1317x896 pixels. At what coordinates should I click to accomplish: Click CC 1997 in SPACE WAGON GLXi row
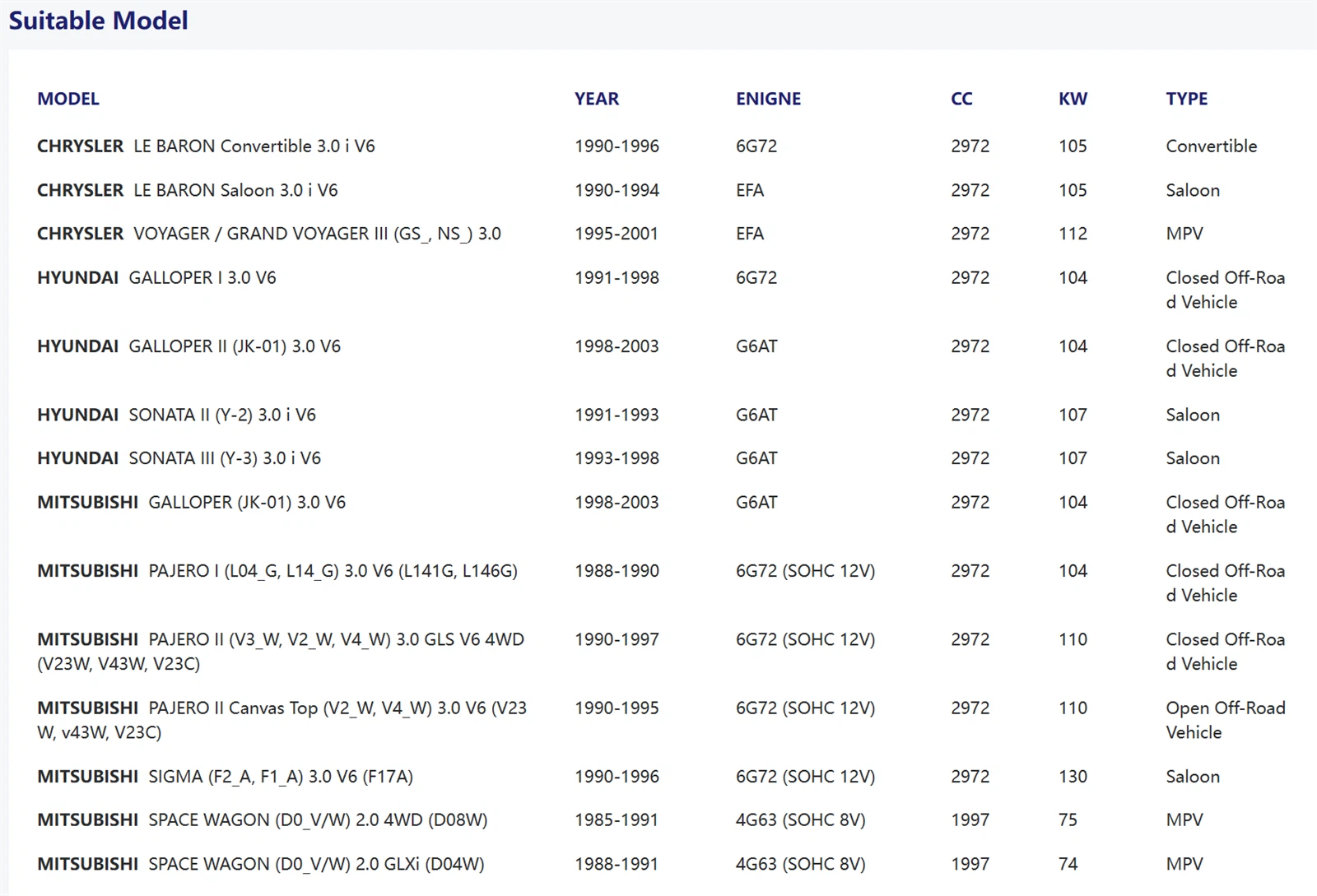tap(970, 864)
